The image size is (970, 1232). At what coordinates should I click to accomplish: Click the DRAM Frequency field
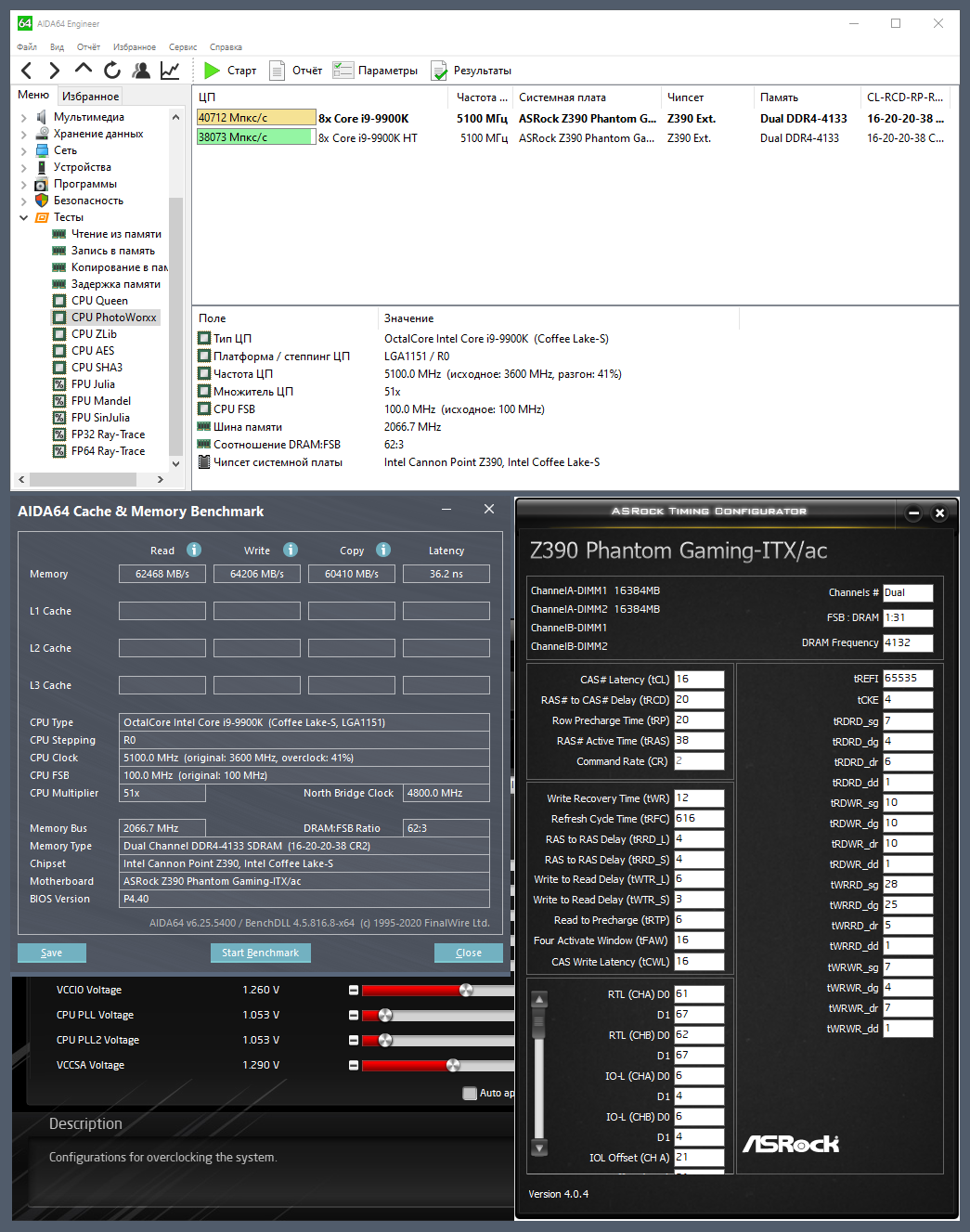(908, 642)
